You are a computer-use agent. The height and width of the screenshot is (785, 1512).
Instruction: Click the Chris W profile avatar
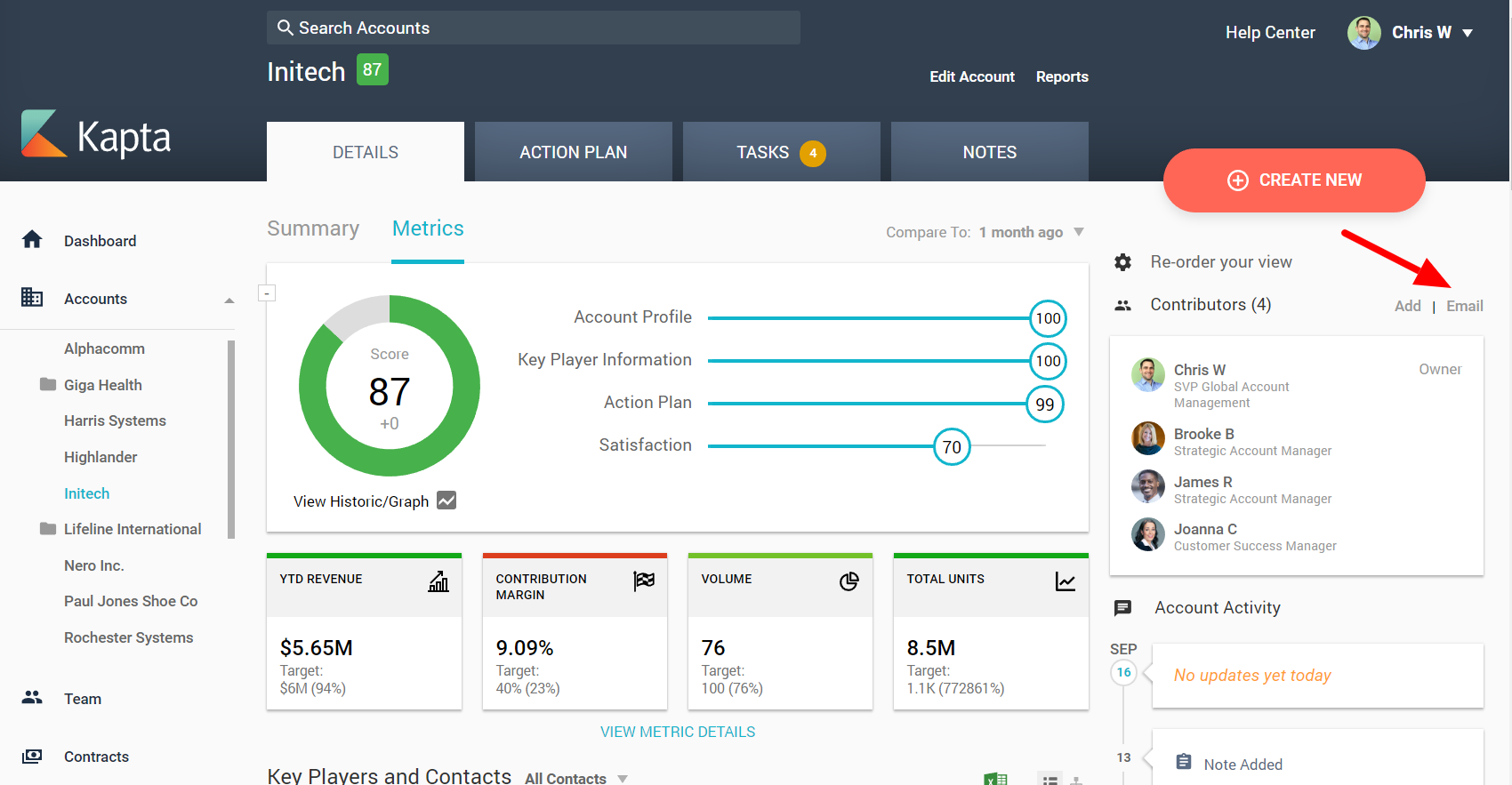click(x=1364, y=33)
